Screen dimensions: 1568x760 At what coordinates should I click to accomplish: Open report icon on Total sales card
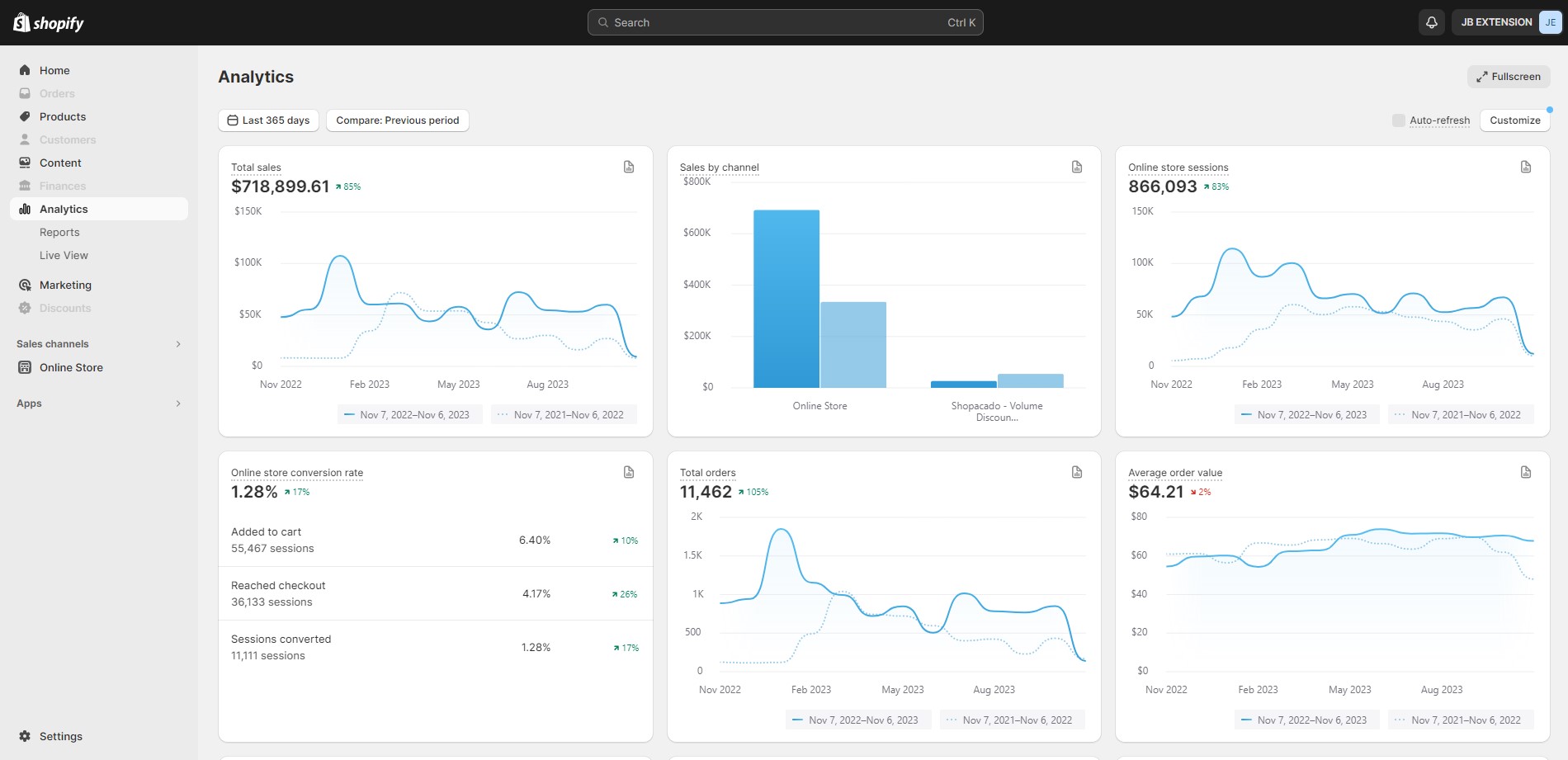pos(629,167)
